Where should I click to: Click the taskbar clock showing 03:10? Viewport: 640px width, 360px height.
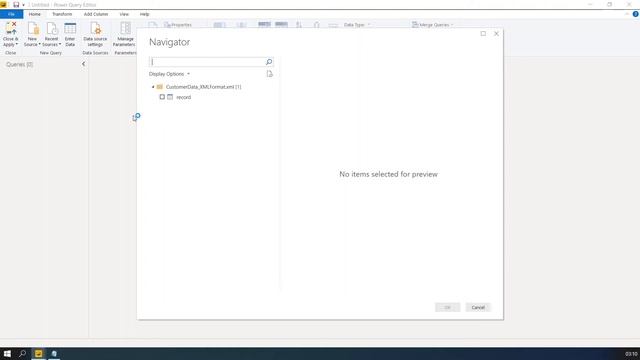pos(631,354)
